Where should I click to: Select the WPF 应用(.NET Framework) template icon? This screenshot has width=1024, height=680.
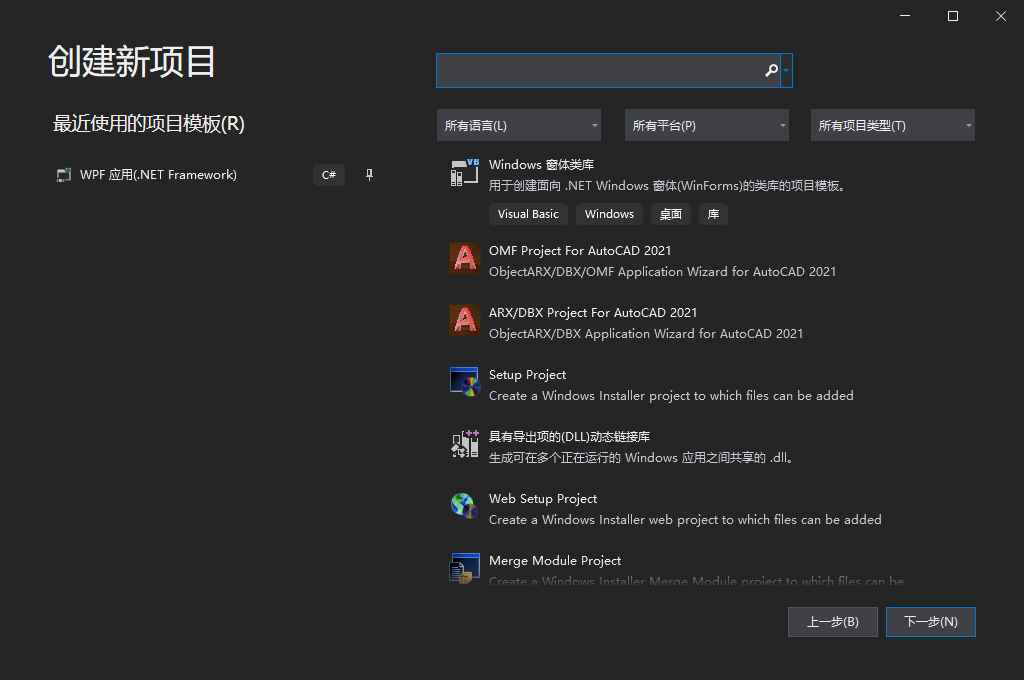[x=64, y=173]
